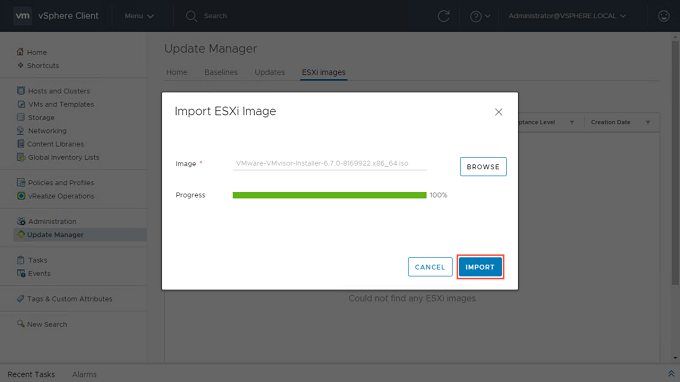Open Hosts and Clusters icon in sidebar

(x=21, y=91)
